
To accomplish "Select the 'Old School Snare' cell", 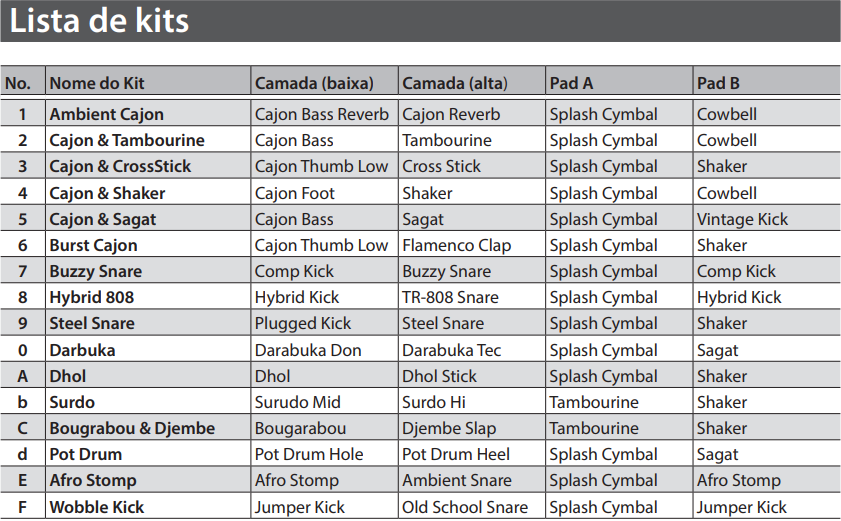I will pyautogui.click(x=464, y=507).
